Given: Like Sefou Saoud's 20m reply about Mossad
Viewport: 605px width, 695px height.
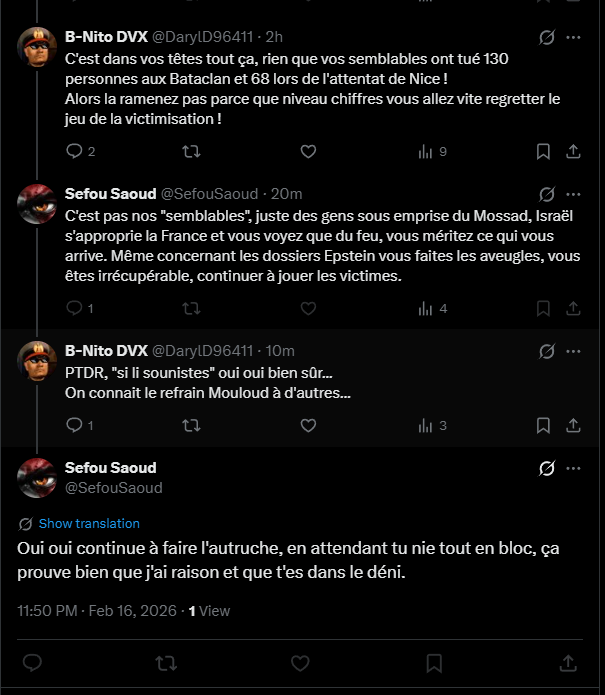Looking at the screenshot, I should 308,308.
